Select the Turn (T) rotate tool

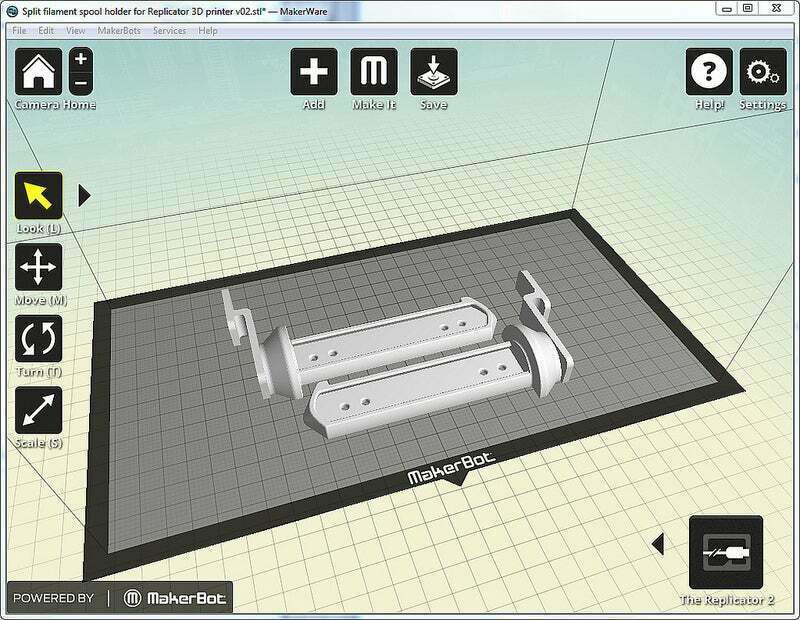pos(39,338)
